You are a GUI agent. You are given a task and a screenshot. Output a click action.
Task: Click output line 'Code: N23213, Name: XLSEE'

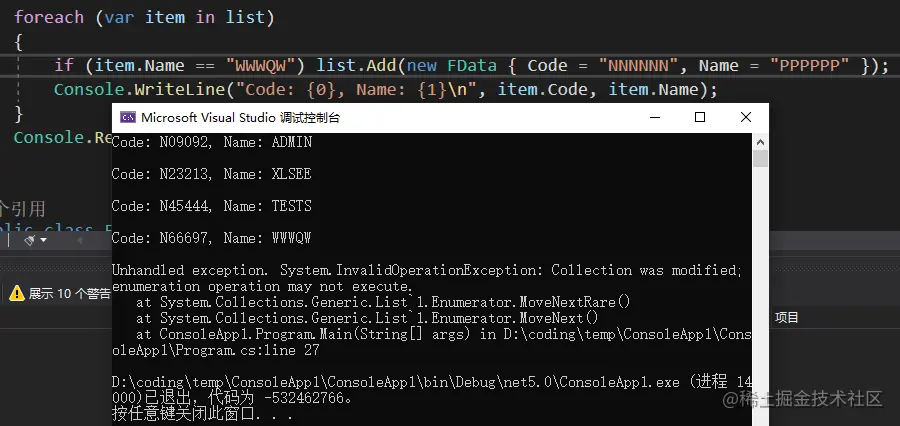pos(212,174)
